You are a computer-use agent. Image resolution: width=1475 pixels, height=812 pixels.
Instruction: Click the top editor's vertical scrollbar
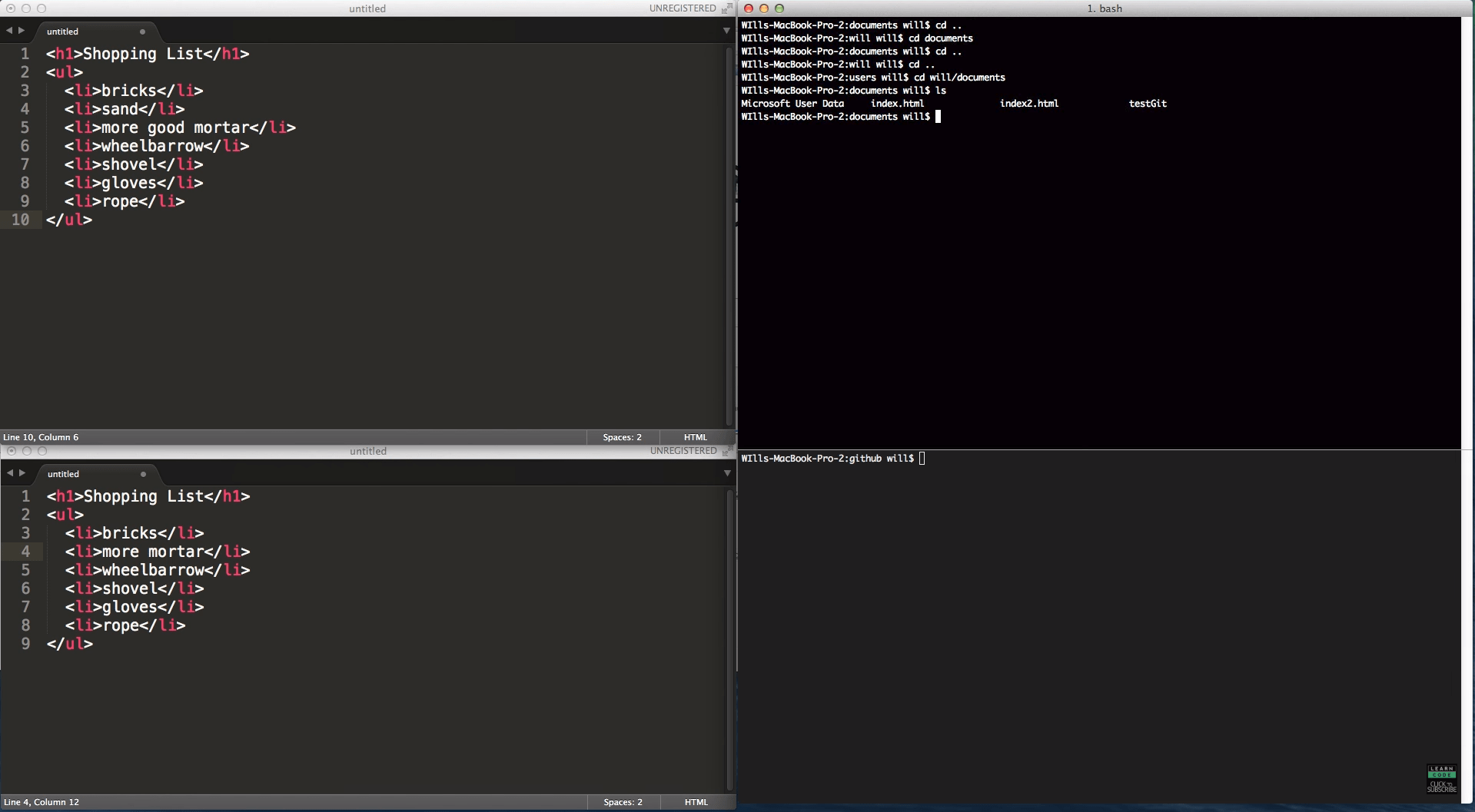coord(730,230)
